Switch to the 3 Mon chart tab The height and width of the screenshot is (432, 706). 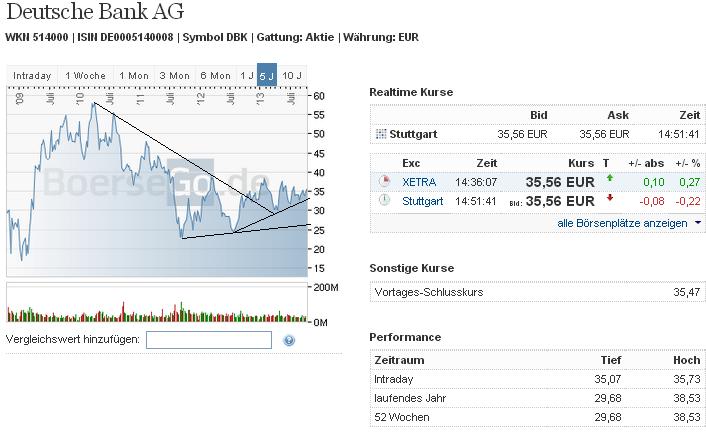pos(174,76)
